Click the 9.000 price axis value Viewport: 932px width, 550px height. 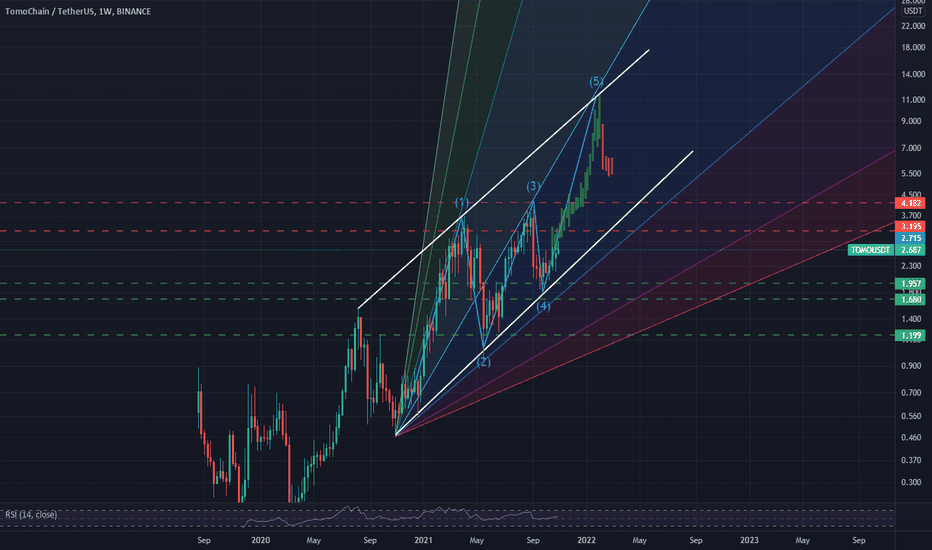[911, 121]
